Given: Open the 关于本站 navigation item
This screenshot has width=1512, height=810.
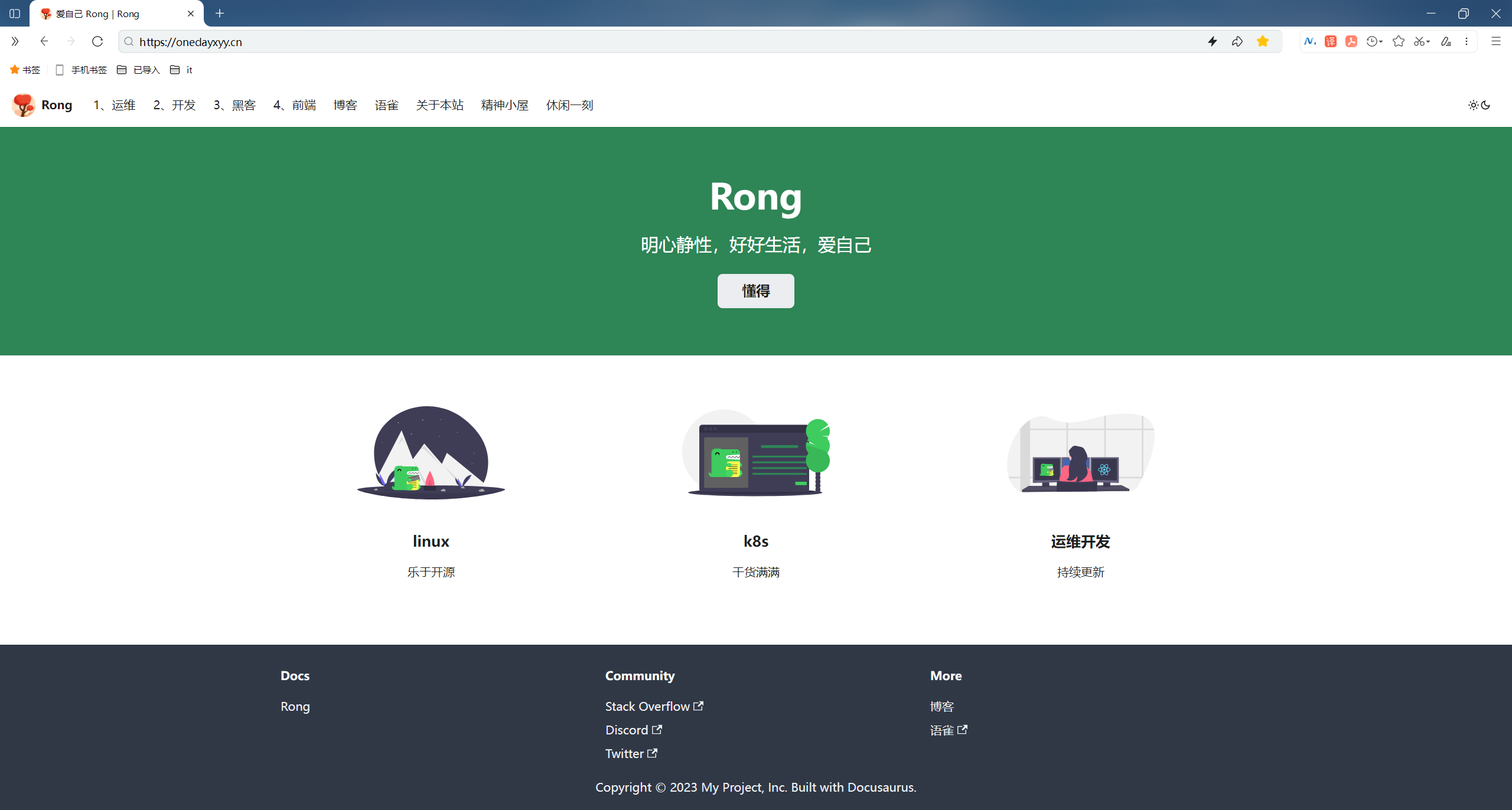Looking at the screenshot, I should coord(439,105).
